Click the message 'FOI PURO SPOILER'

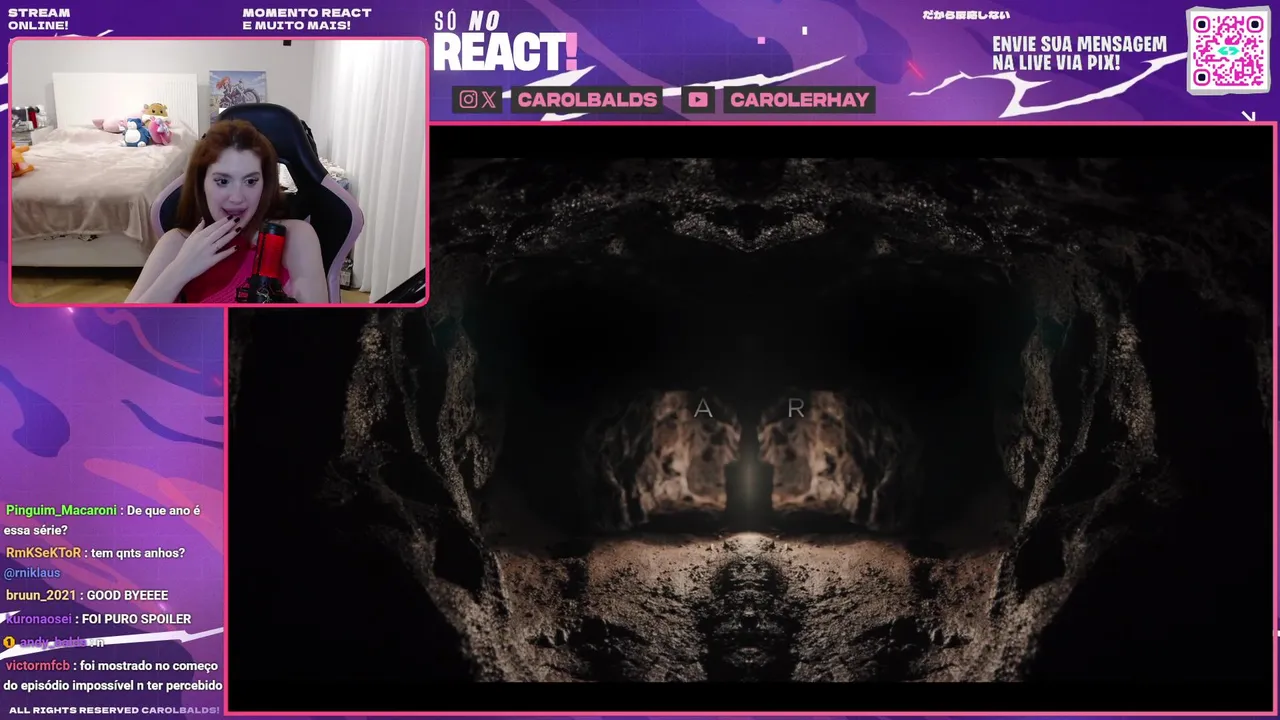pyautogui.click(x=135, y=619)
